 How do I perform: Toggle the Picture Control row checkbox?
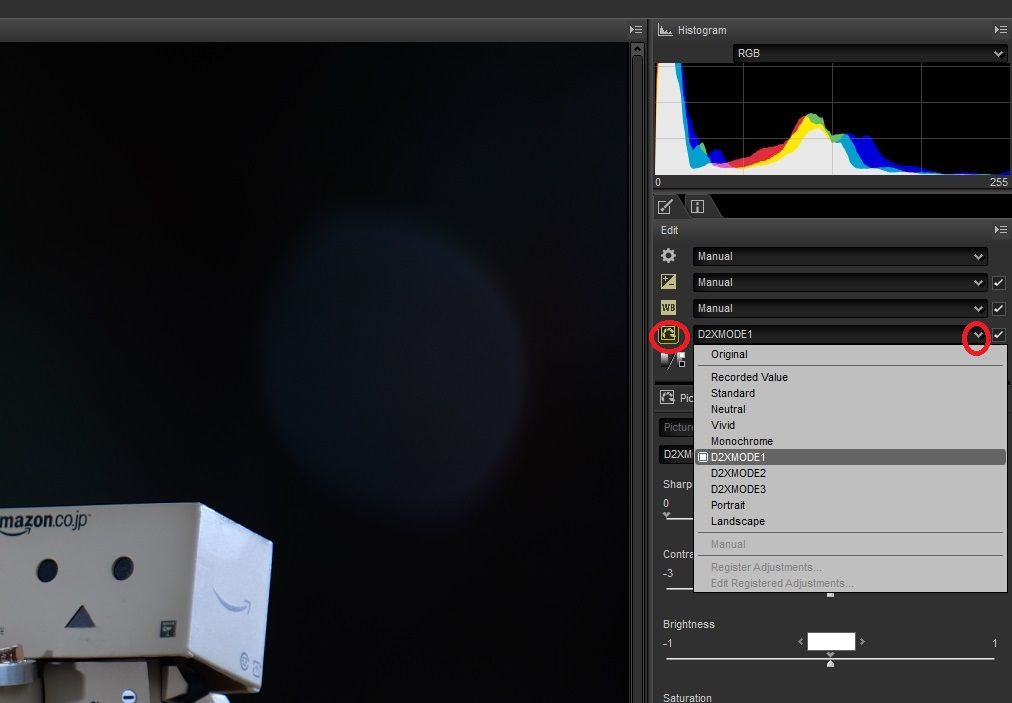pos(999,334)
